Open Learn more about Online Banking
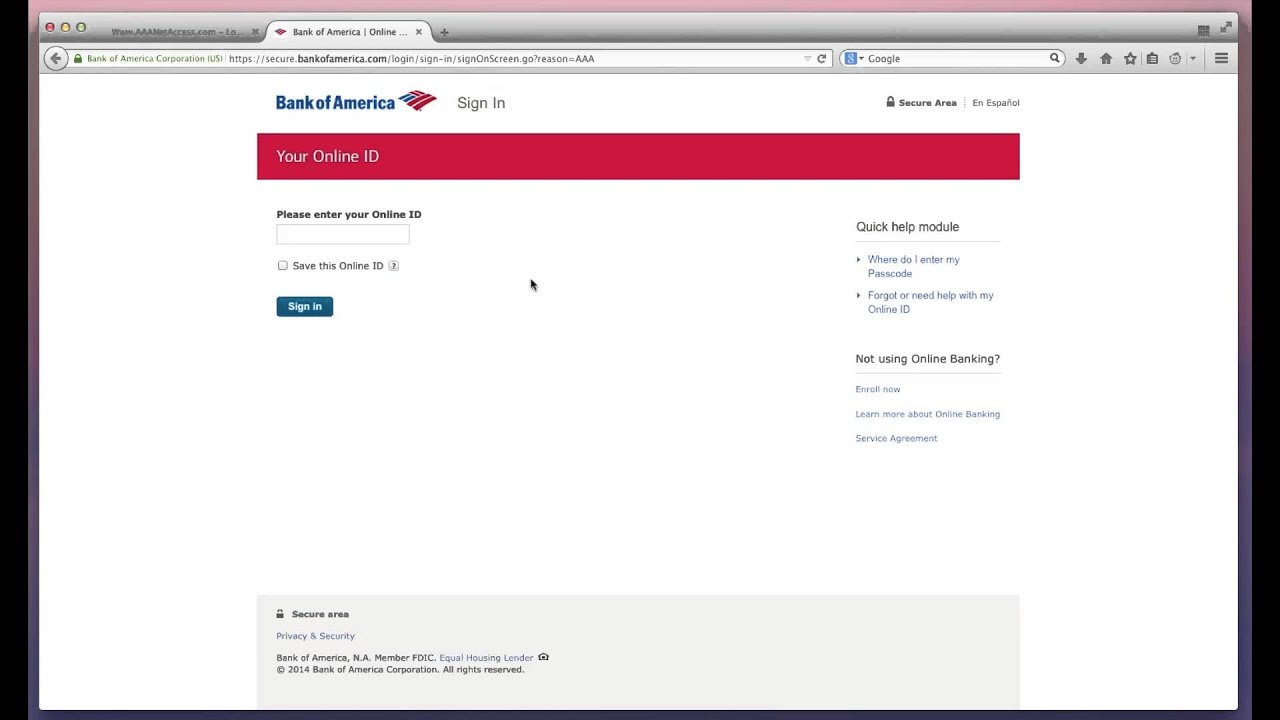 tap(928, 414)
